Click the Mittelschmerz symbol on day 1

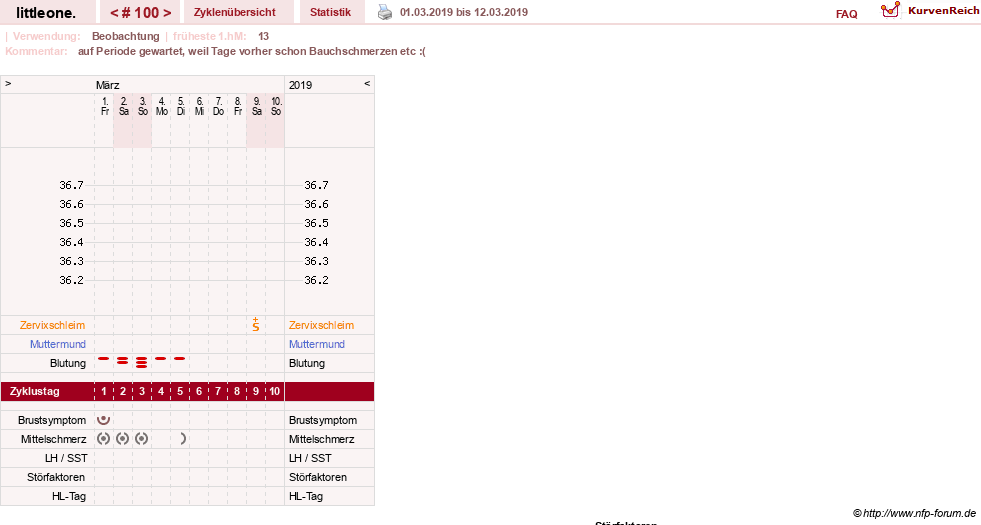pos(104,439)
